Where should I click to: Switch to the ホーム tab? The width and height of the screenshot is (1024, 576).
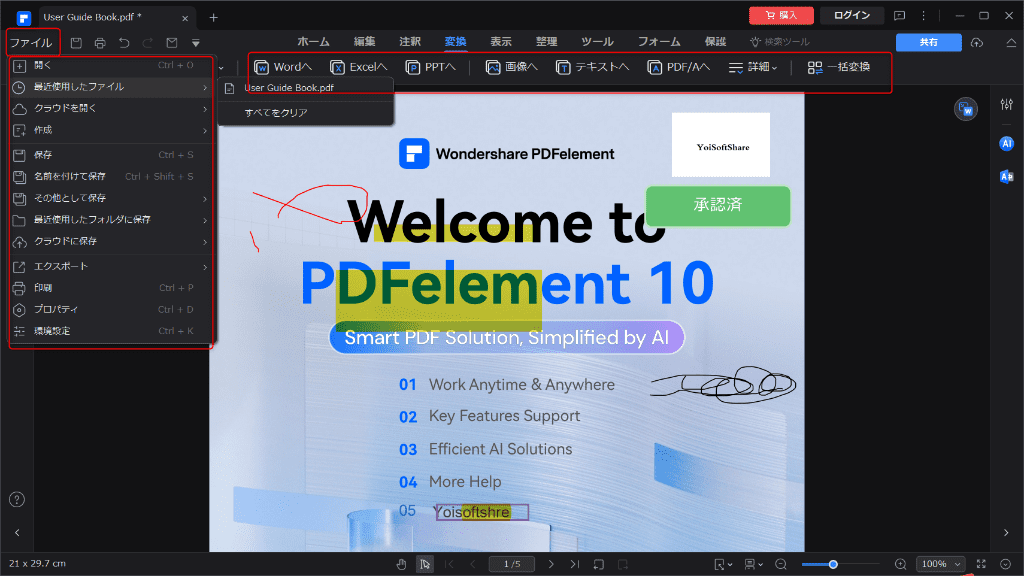click(313, 42)
